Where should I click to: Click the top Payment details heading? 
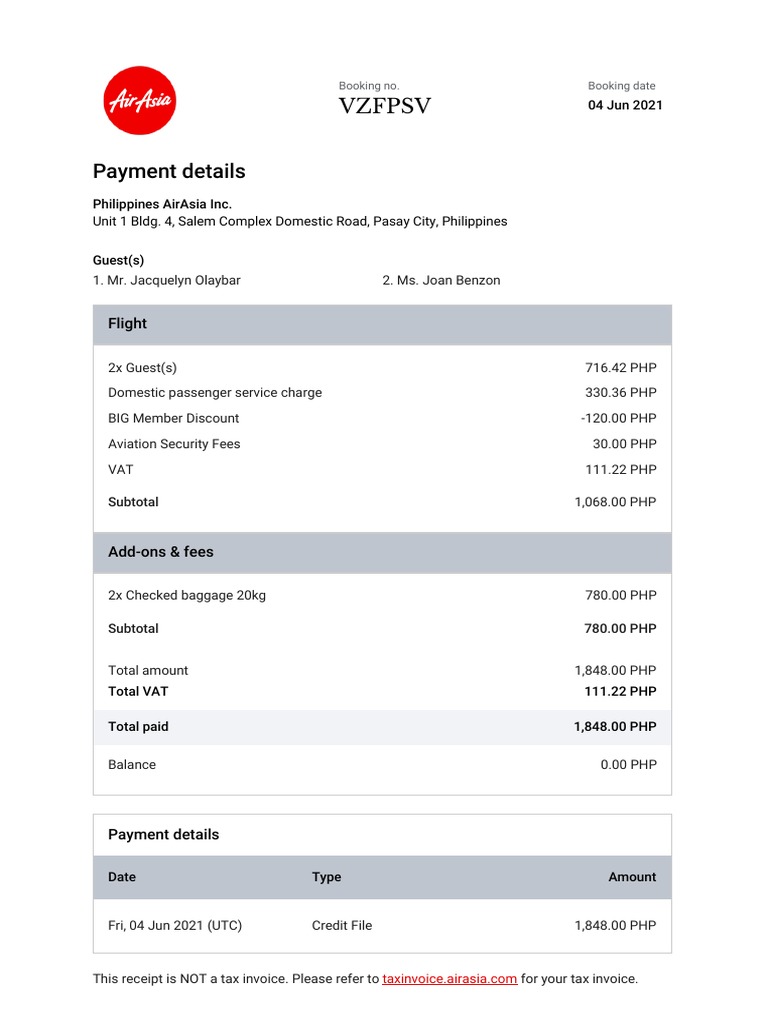click(169, 171)
